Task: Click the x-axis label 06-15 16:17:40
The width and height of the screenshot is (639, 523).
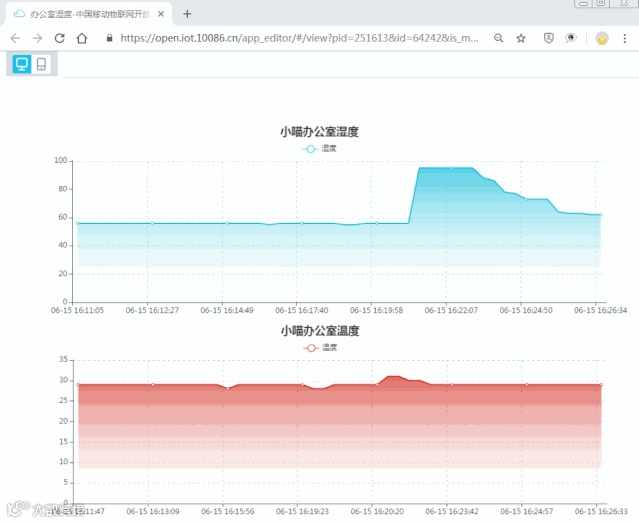Action: click(302, 311)
